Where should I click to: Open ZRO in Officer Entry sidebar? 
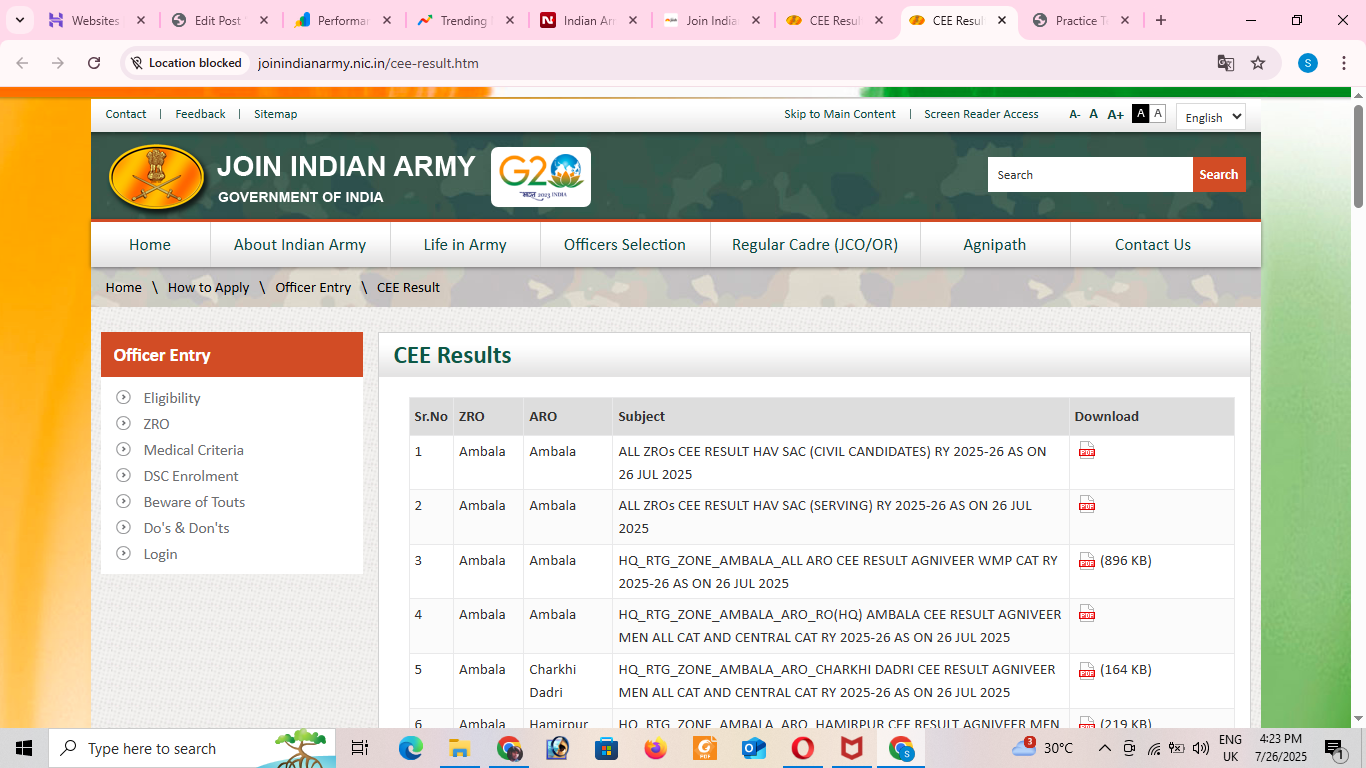156,424
